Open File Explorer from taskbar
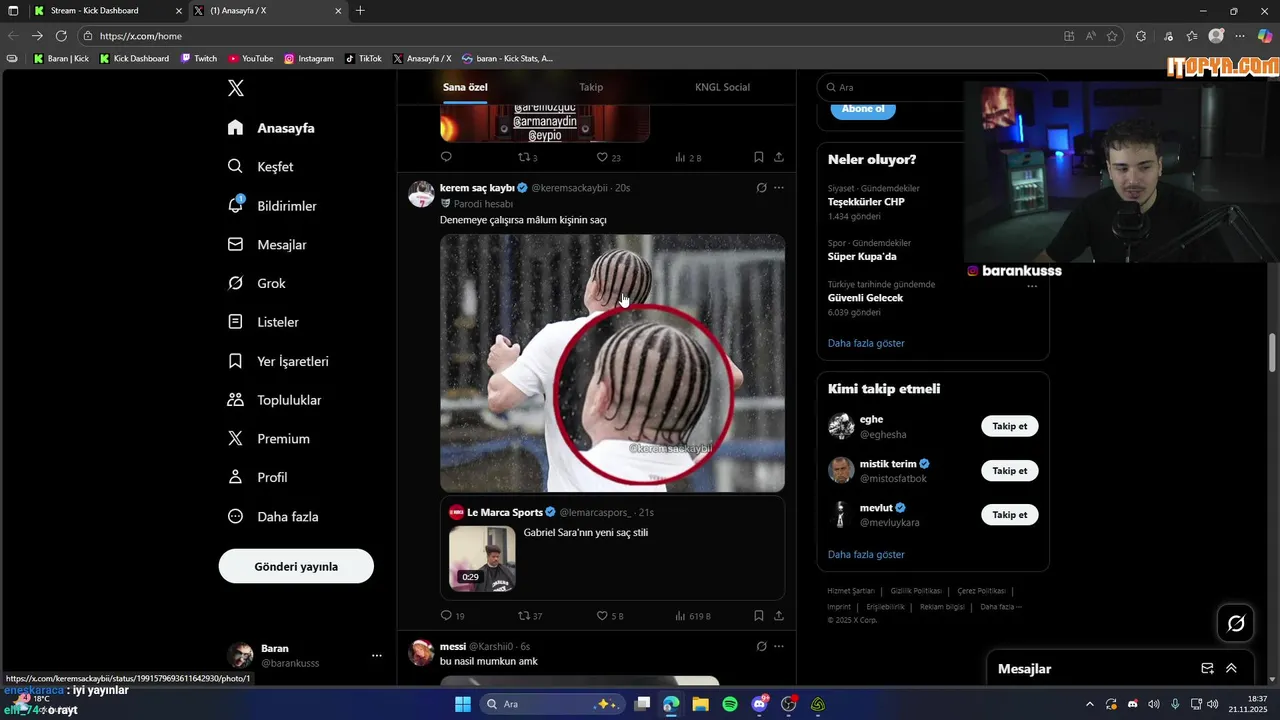This screenshot has width=1280, height=720. [x=700, y=704]
